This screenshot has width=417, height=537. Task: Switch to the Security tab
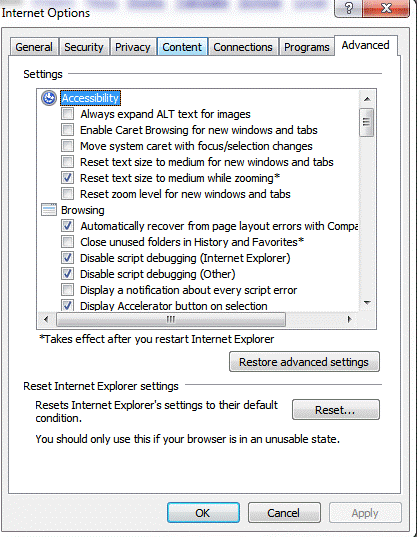click(84, 47)
